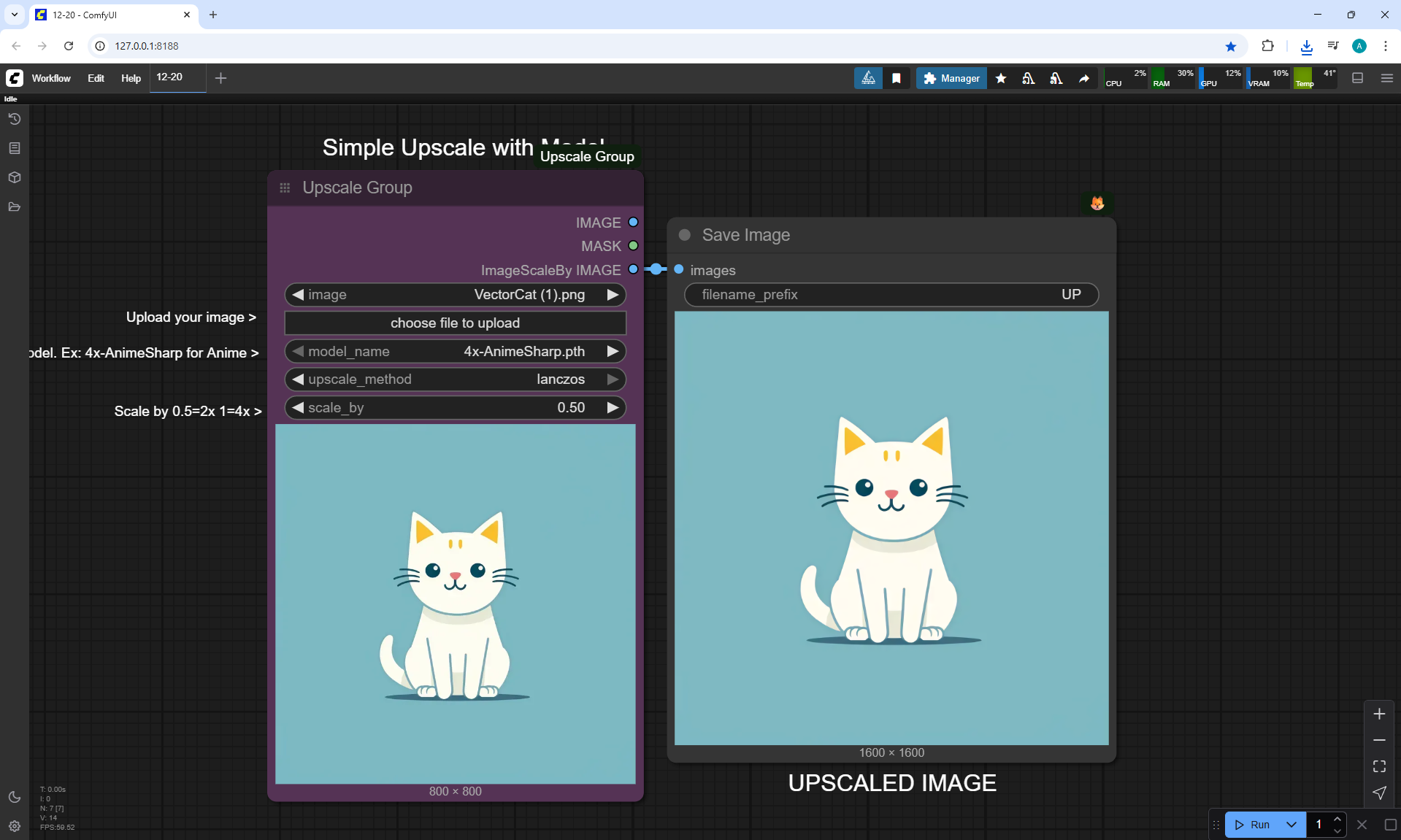Viewport: 1401px width, 840px height.
Task: Click the first unload models icon
Action: tap(1029, 78)
